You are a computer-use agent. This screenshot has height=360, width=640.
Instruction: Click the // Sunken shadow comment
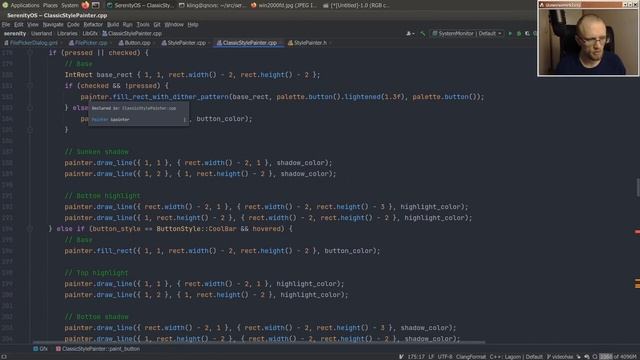point(96,152)
